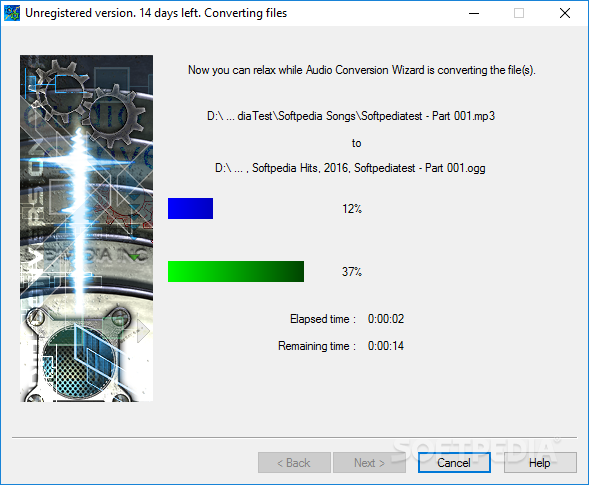Click the word 'to' between the file paths

click(356, 143)
